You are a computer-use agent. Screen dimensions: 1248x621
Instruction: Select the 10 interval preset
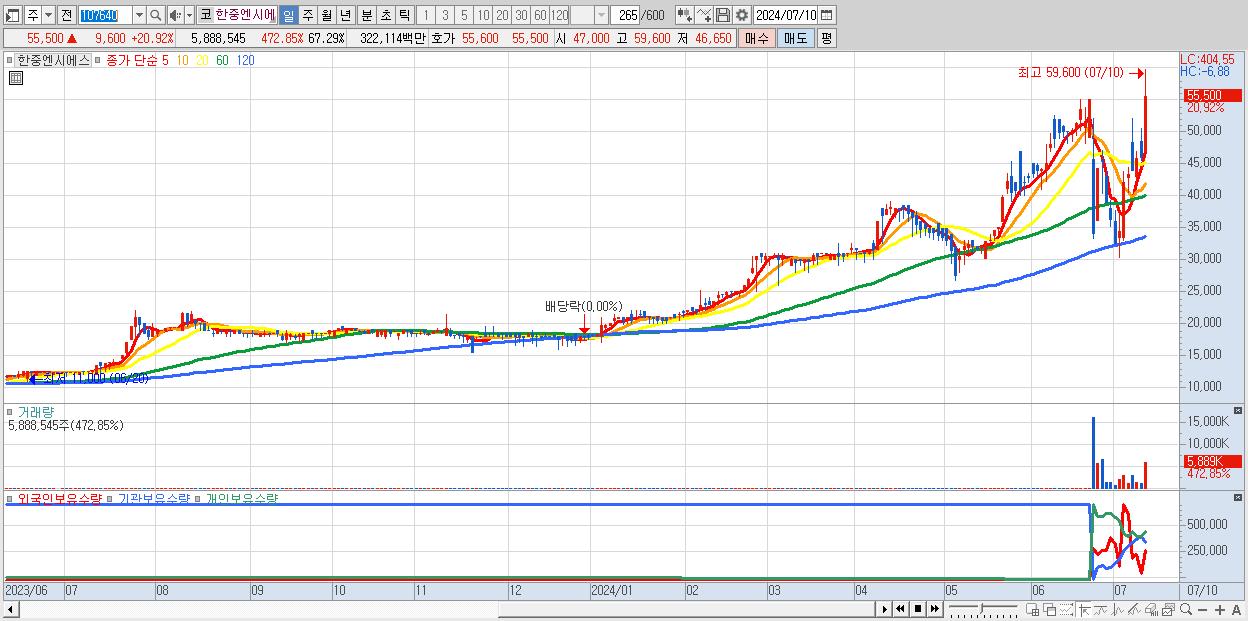[x=483, y=15]
